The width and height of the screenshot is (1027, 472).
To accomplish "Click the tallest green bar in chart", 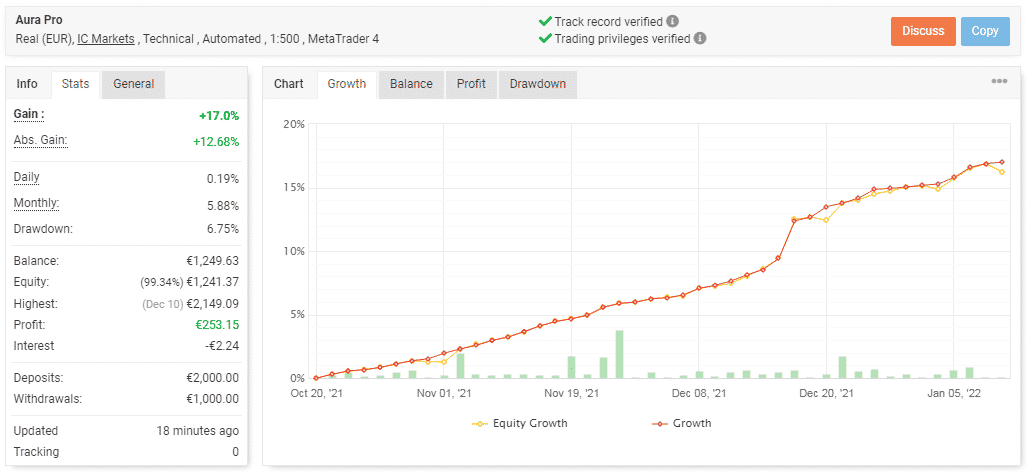I will point(619,354).
